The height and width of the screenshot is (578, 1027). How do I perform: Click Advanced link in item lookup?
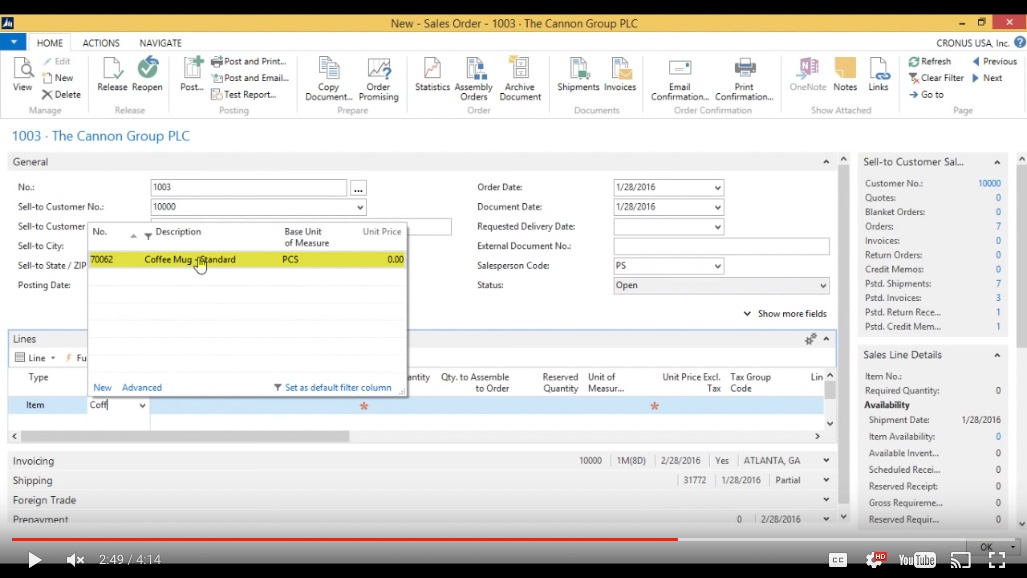(x=141, y=388)
